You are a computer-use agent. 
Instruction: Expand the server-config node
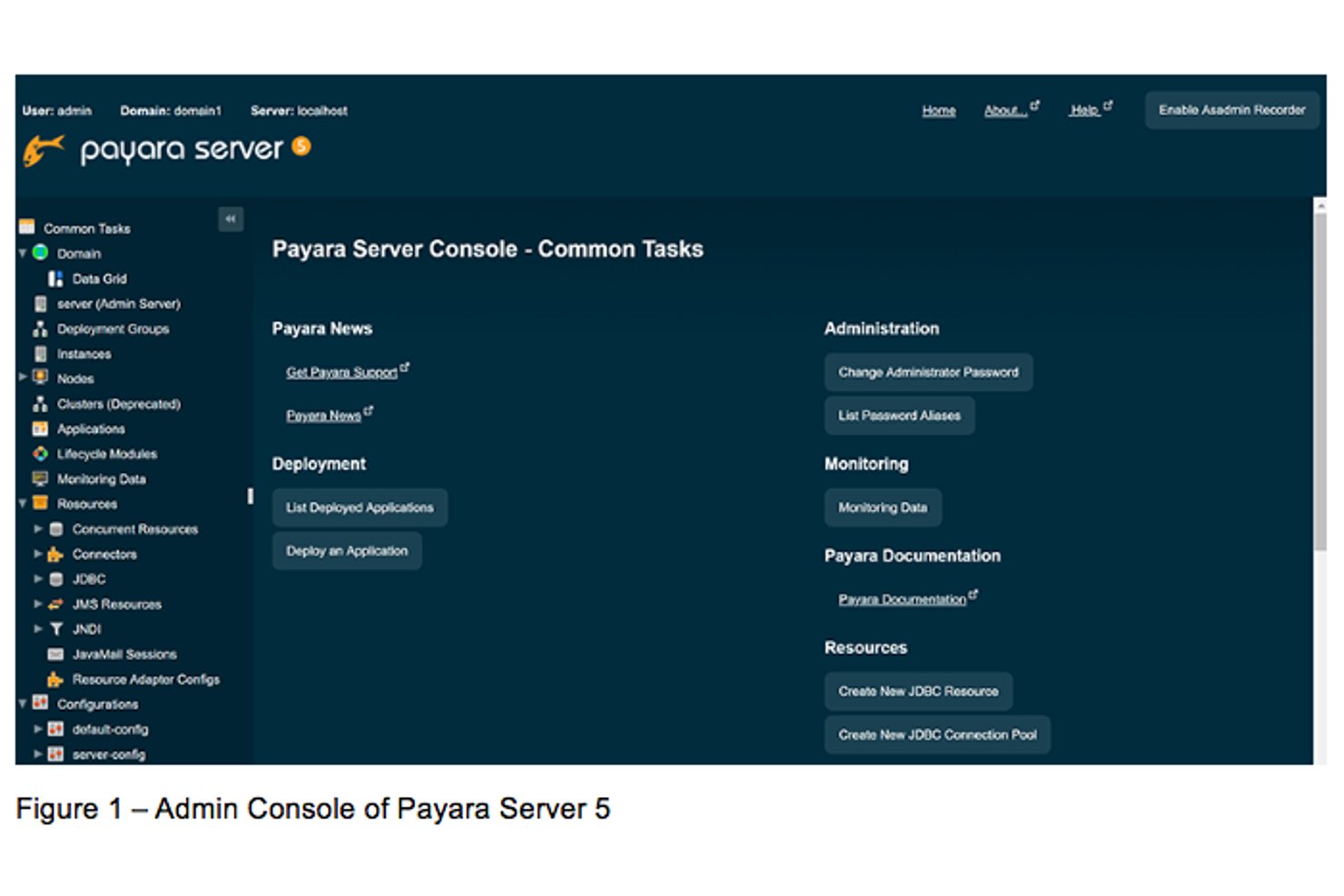click(38, 753)
